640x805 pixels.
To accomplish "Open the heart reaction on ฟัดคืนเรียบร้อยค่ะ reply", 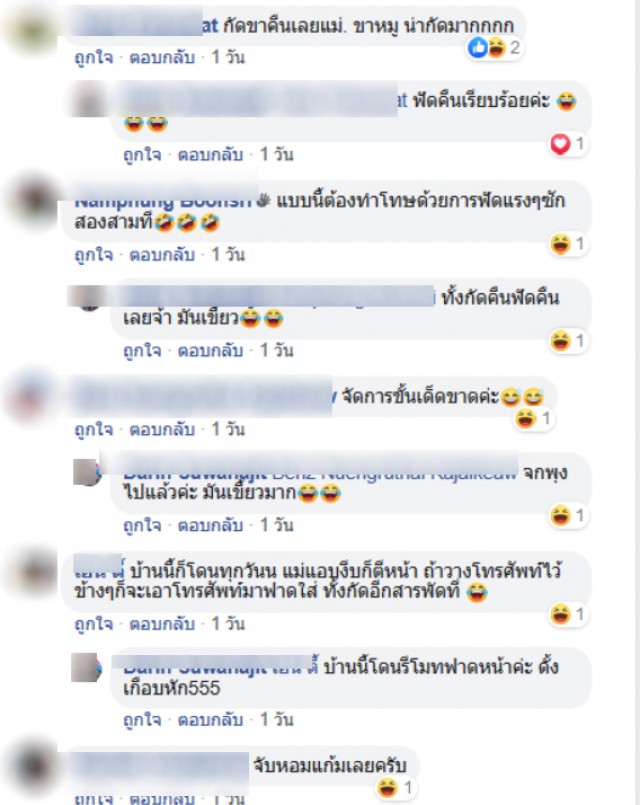I will (568, 144).
